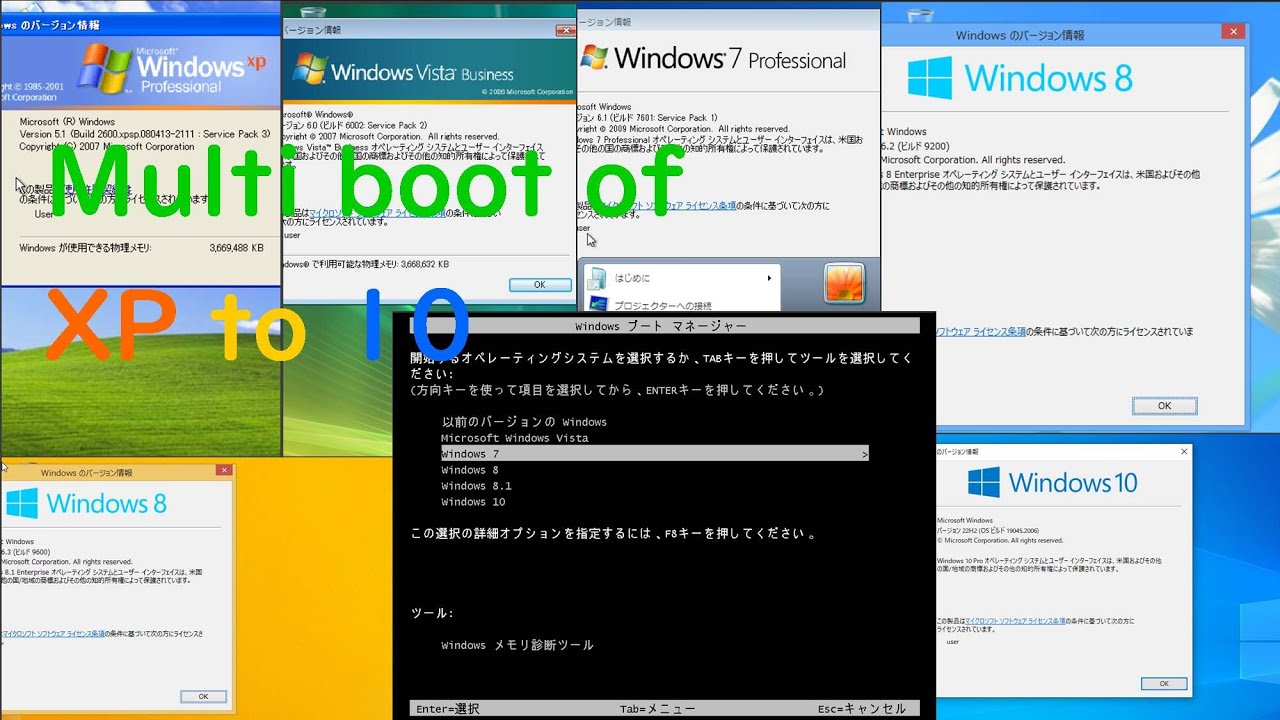Click the Windows ブート マネージャー title bar
This screenshot has width=1280, height=720.
click(661, 326)
